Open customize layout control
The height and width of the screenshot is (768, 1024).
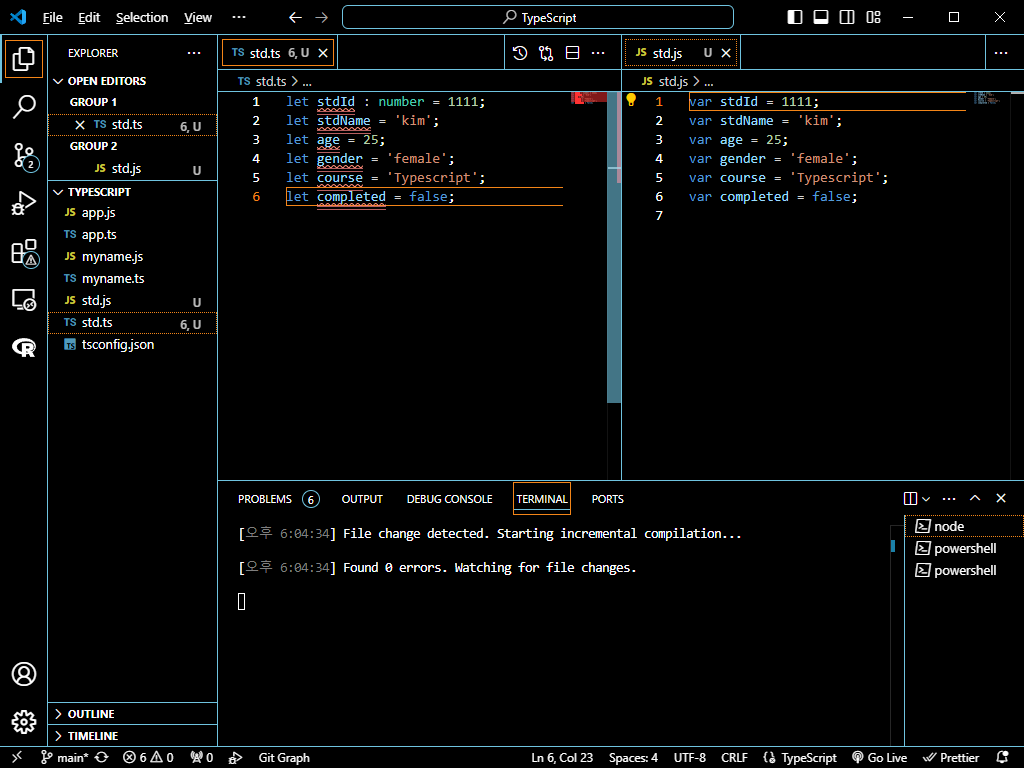pyautogui.click(x=873, y=18)
